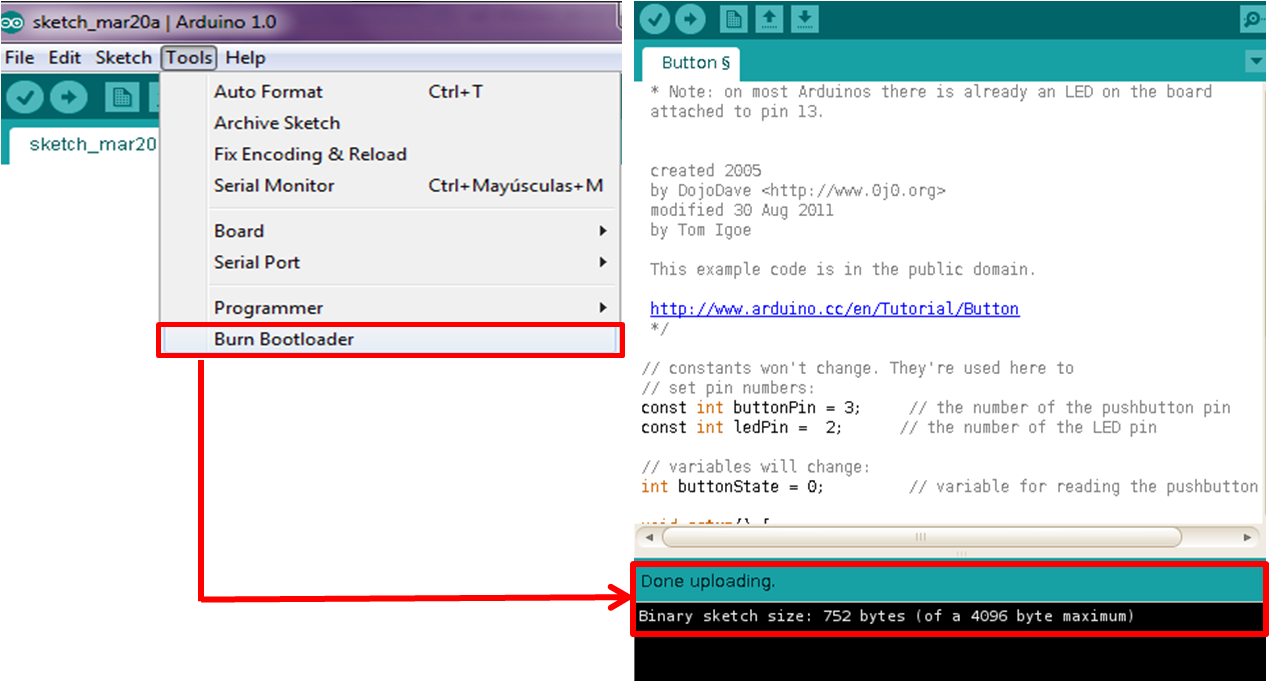
Task: Click the Arduino logo in the title bar
Action: (x=13, y=21)
